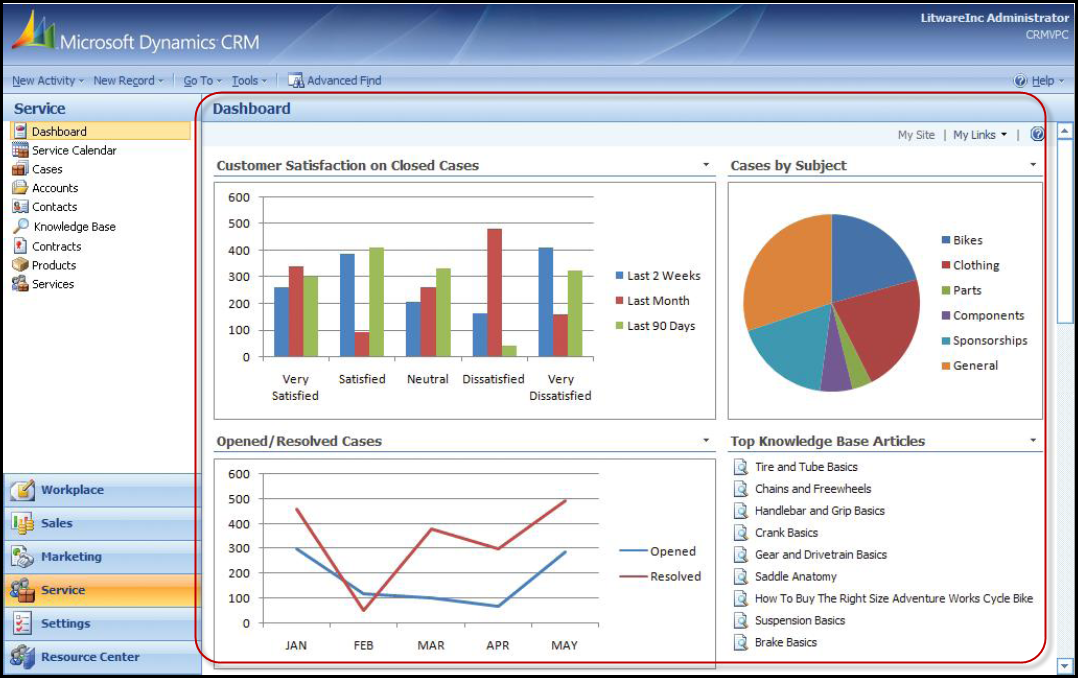
Task: Click the Cases briefcase icon
Action: pyautogui.click(x=20, y=169)
